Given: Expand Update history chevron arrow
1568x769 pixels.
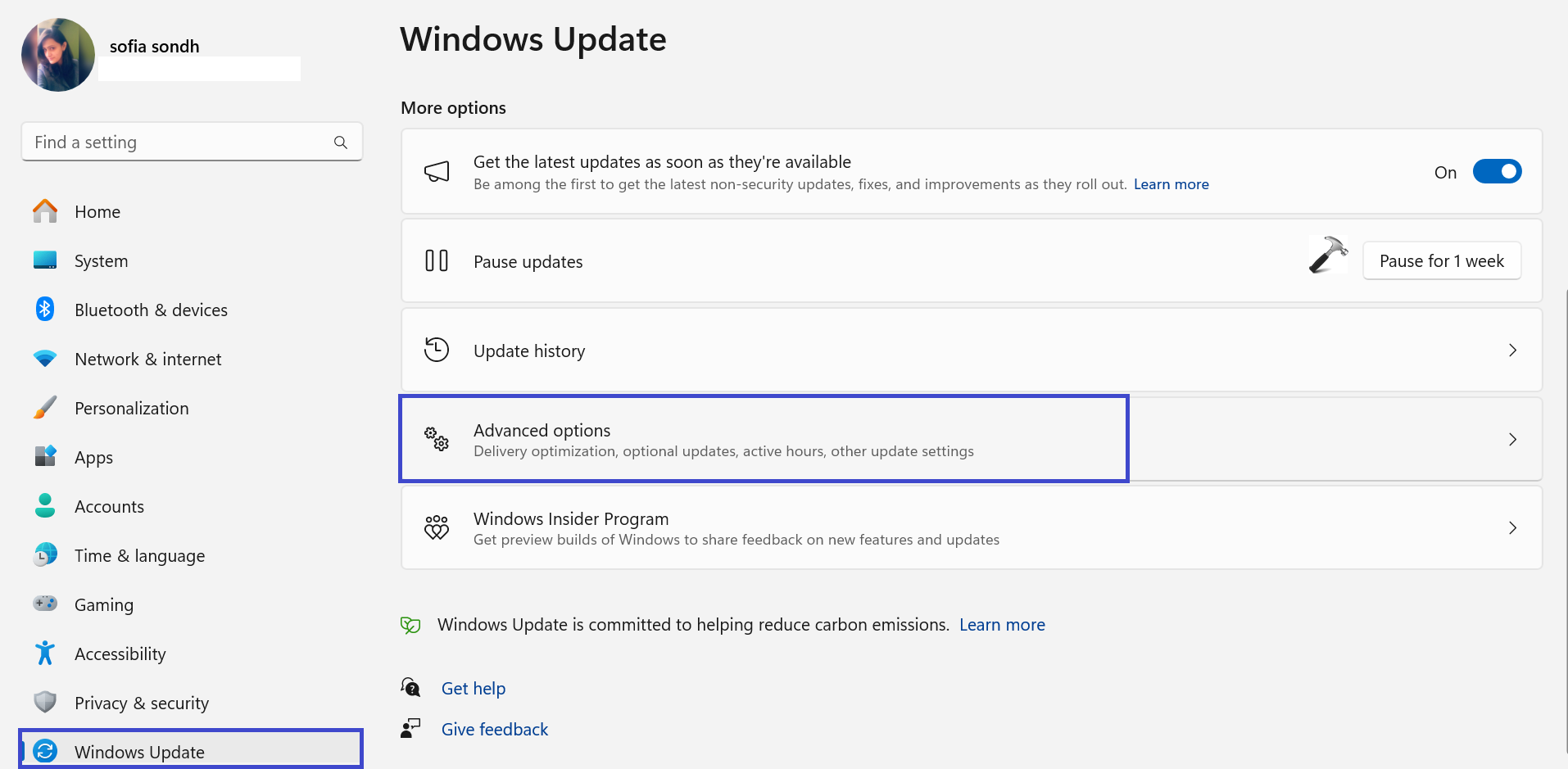Looking at the screenshot, I should tap(1512, 351).
